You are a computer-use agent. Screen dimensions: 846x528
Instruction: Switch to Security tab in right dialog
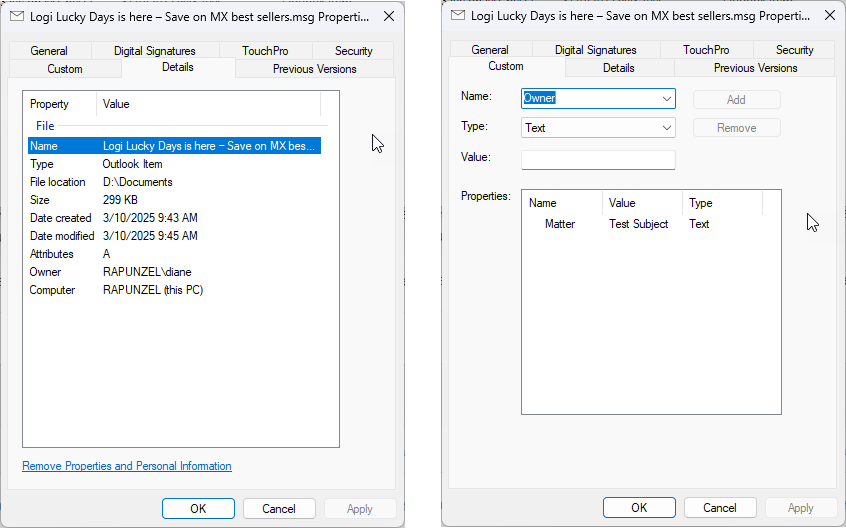795,50
